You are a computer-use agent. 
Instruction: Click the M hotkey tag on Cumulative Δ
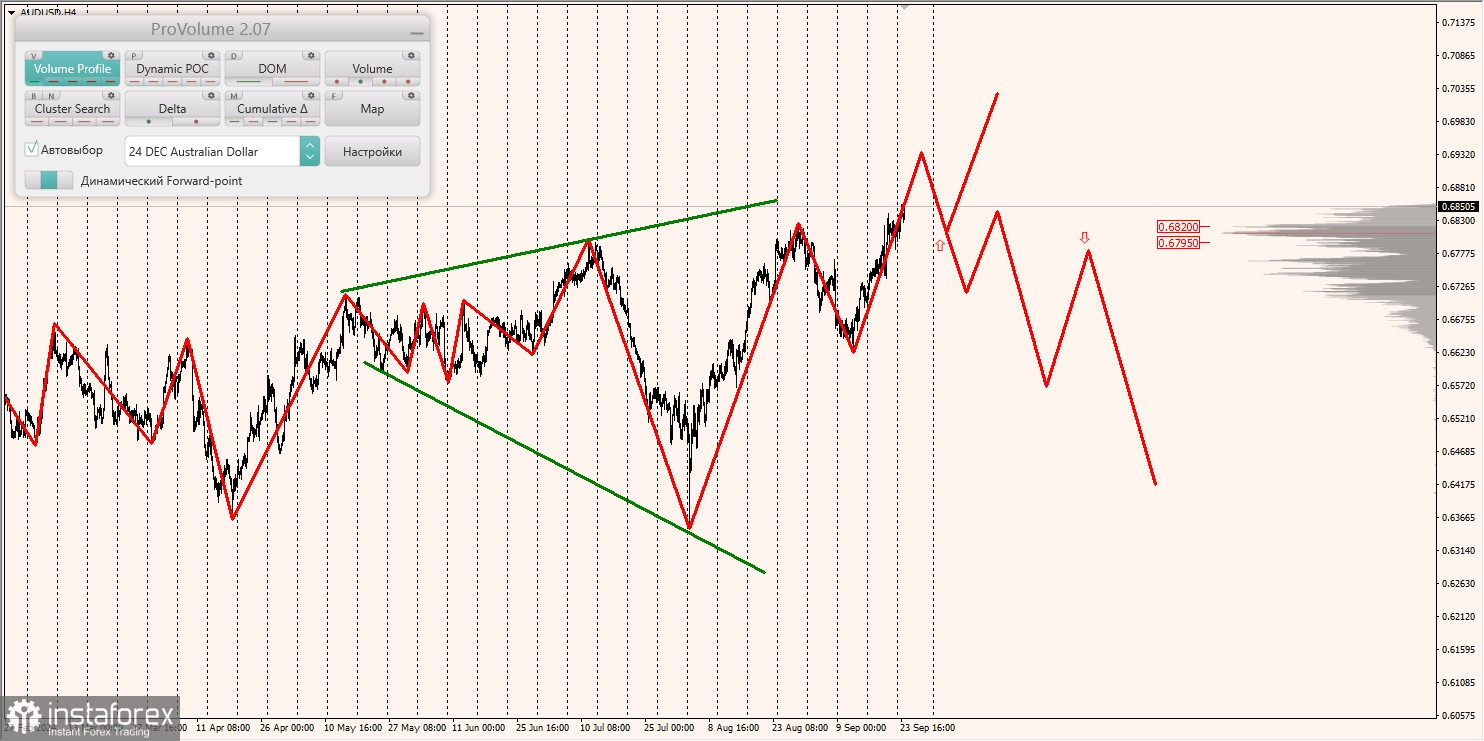point(234,96)
